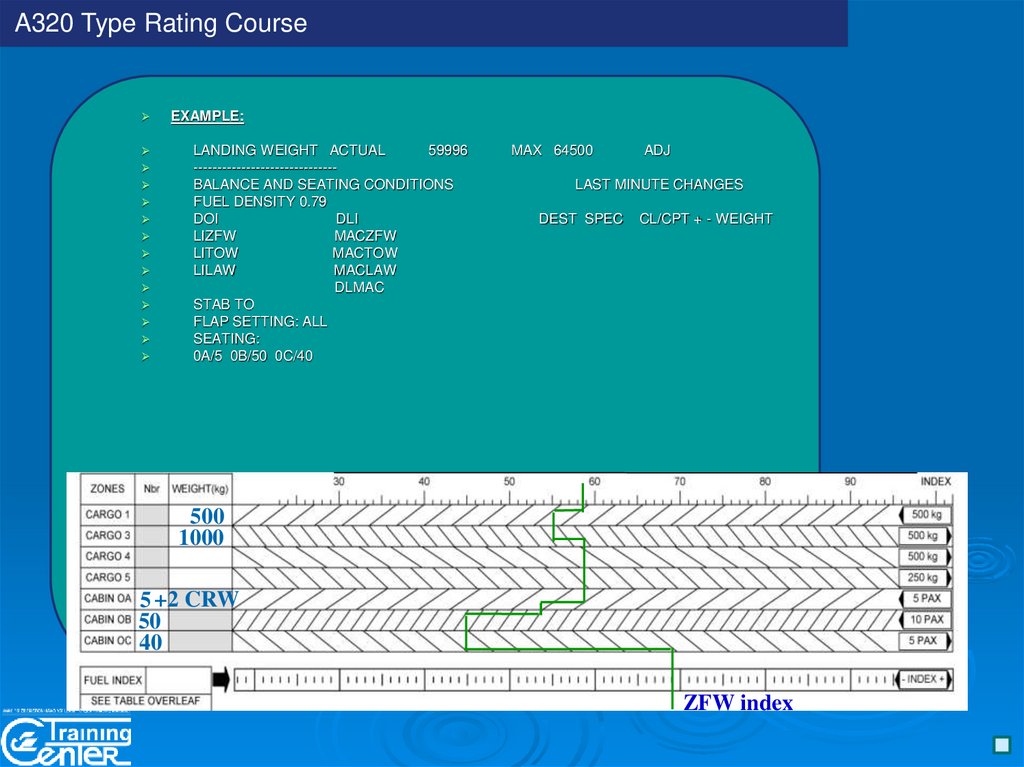1024x767 pixels.
Task: Click the MAX 64500 text
Action: pos(552,150)
